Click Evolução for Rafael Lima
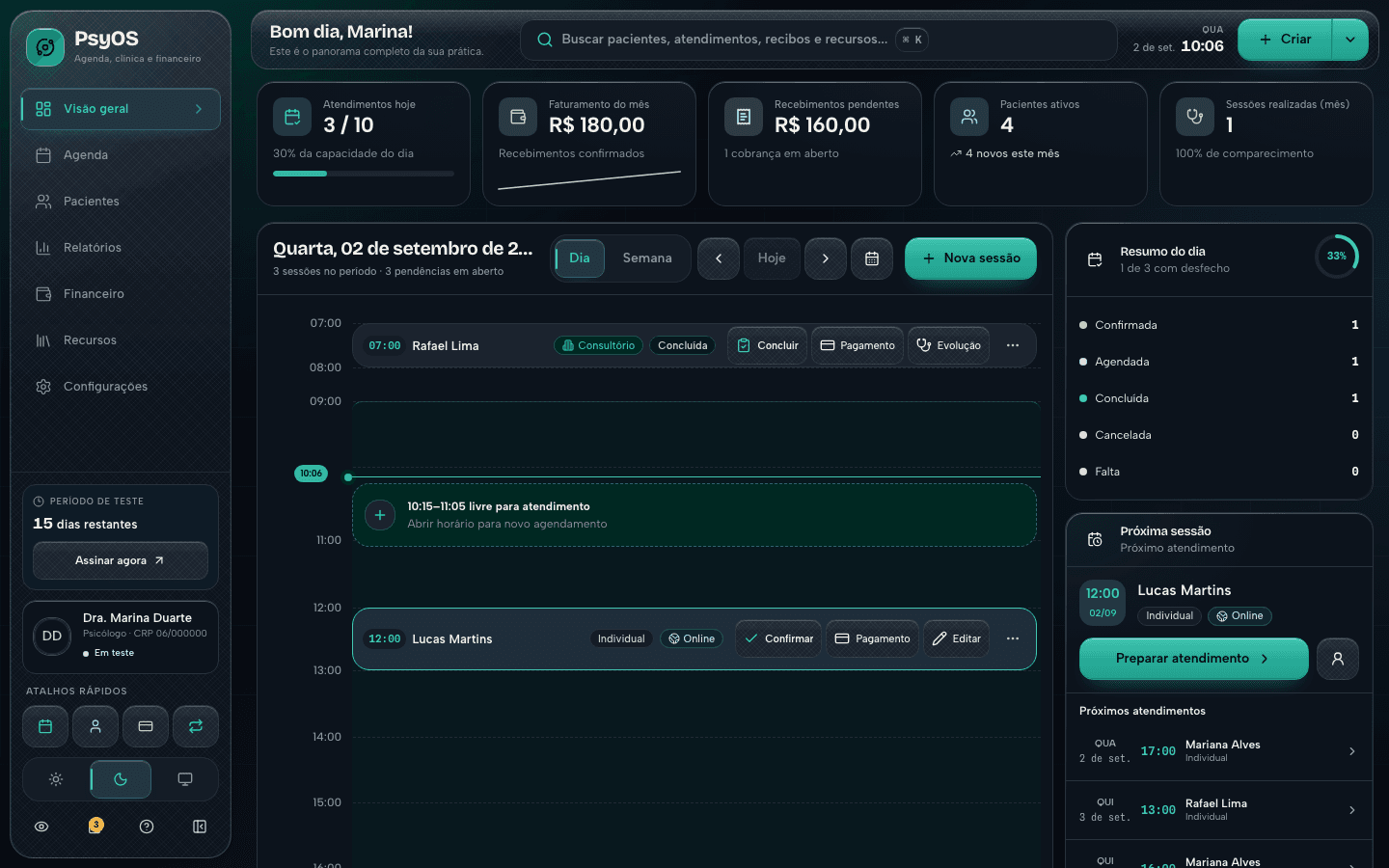 948,345
